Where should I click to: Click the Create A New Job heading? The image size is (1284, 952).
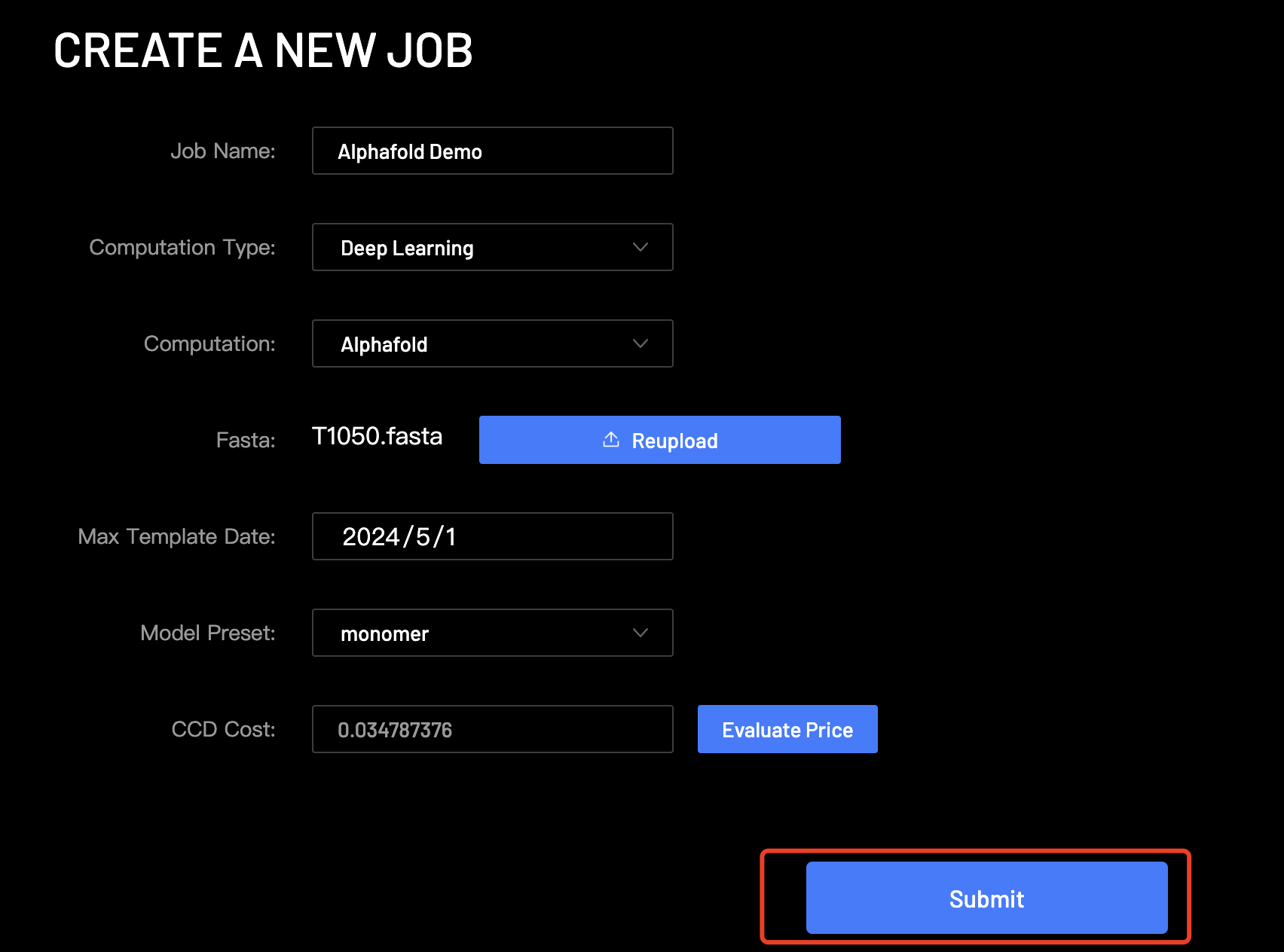263,50
